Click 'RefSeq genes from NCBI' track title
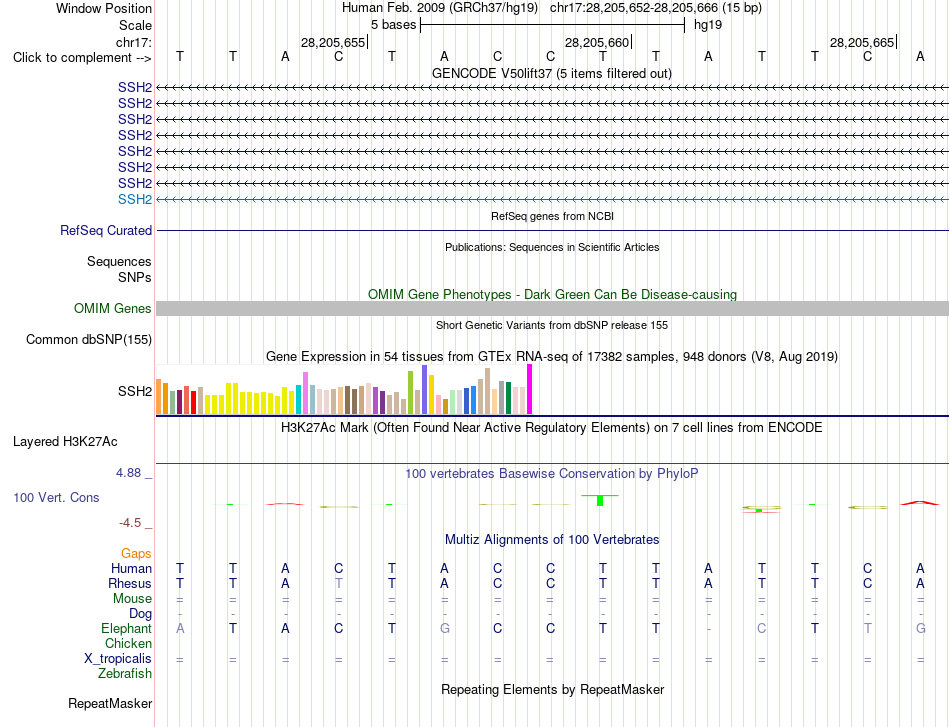 point(552,216)
